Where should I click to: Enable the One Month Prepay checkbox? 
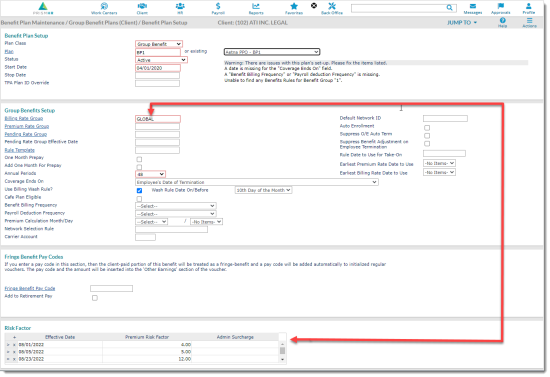[x=139, y=159]
